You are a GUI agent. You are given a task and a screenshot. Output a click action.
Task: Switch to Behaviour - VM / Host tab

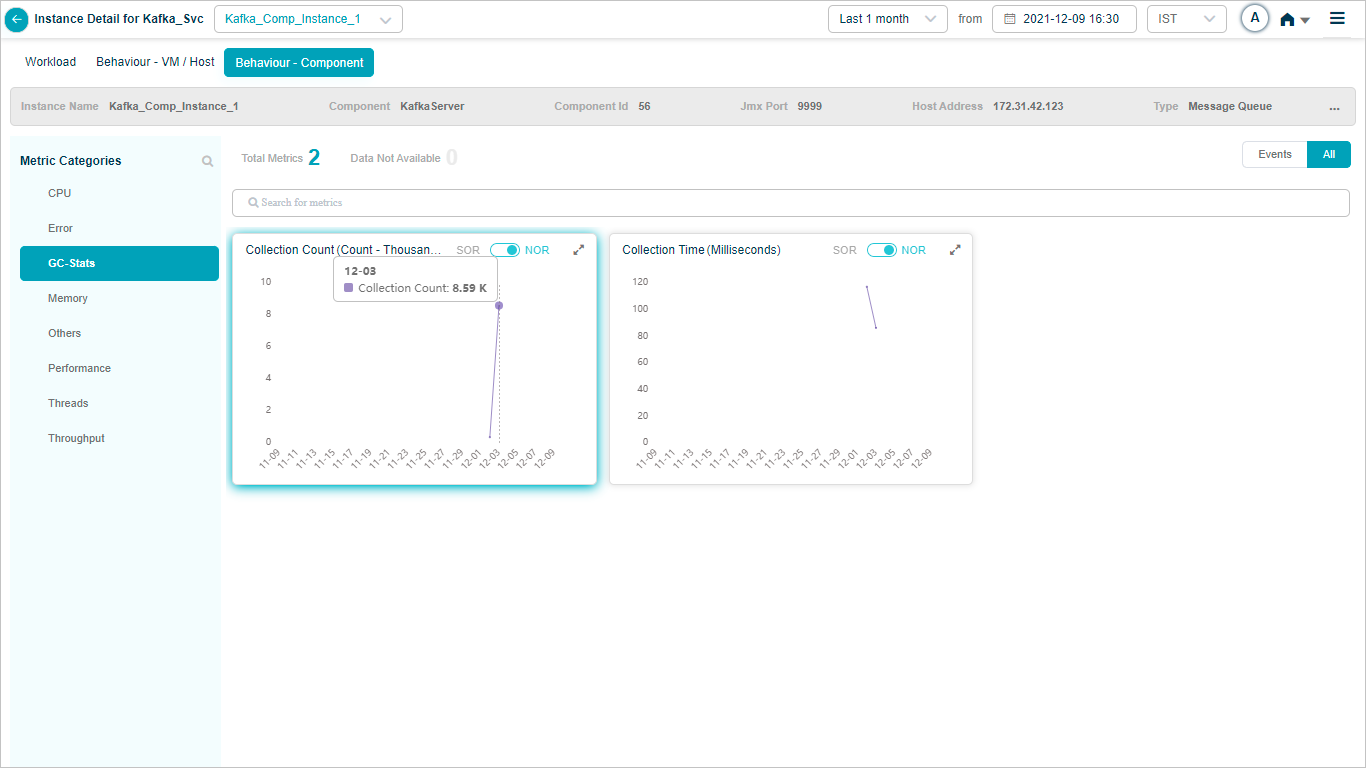coord(155,62)
